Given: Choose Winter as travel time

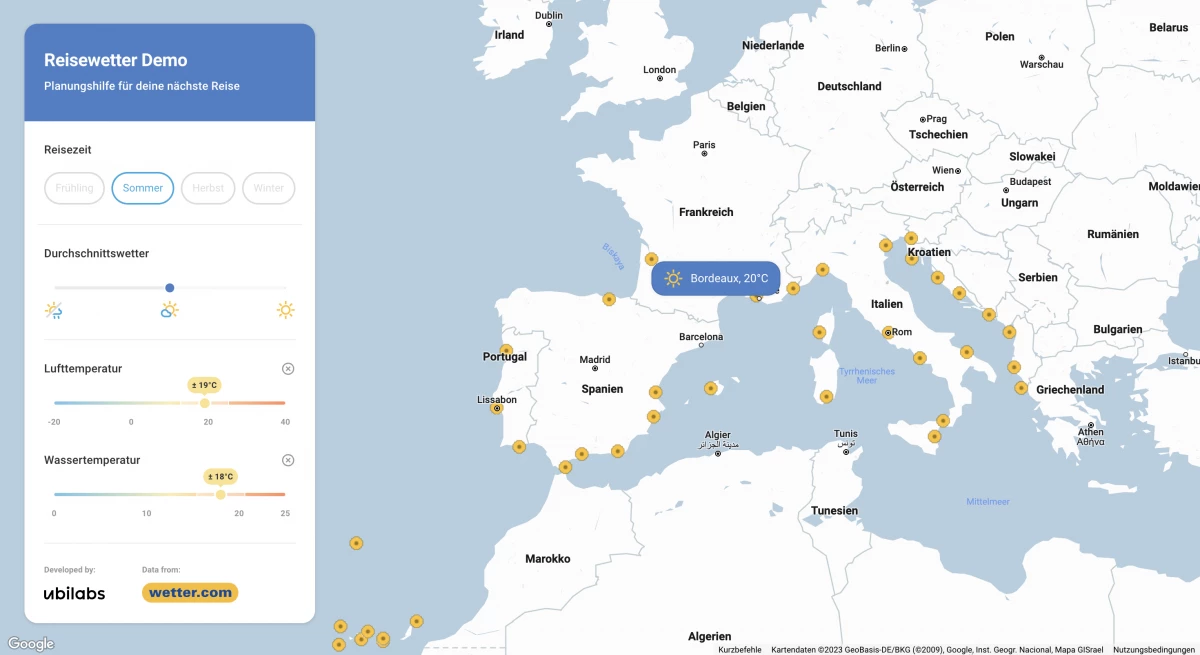Looking at the screenshot, I should [x=268, y=188].
